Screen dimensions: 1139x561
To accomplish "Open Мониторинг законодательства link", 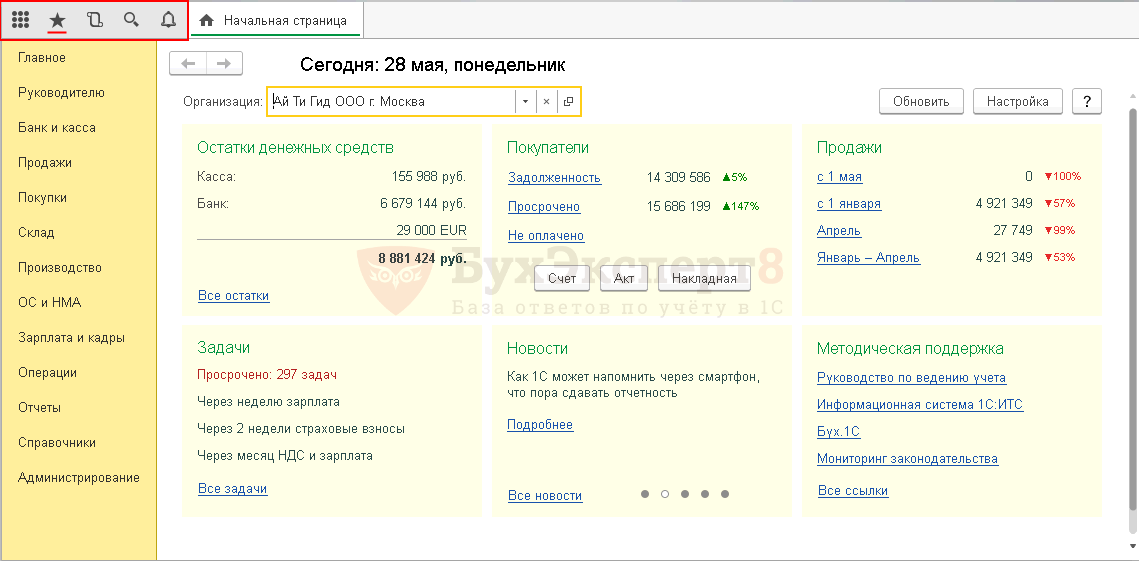I will coord(907,459).
